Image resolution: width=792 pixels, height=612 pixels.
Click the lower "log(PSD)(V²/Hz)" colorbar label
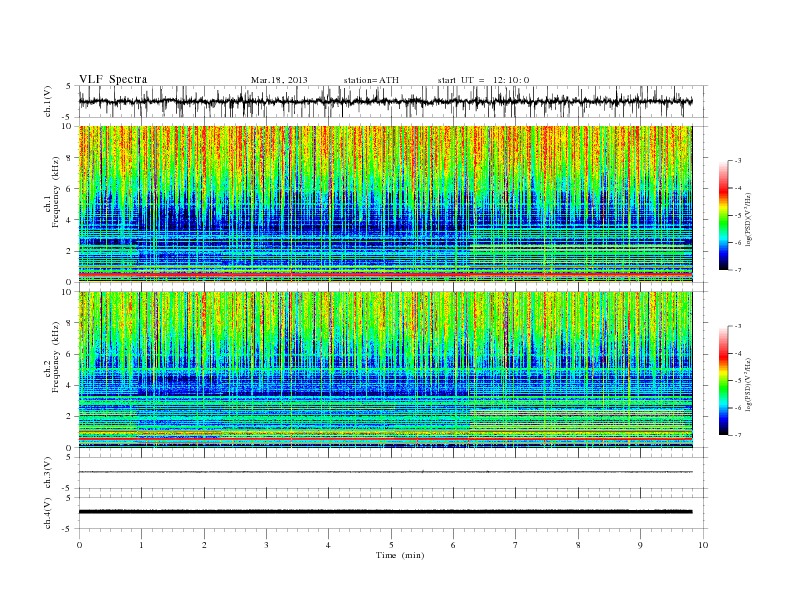[748, 384]
